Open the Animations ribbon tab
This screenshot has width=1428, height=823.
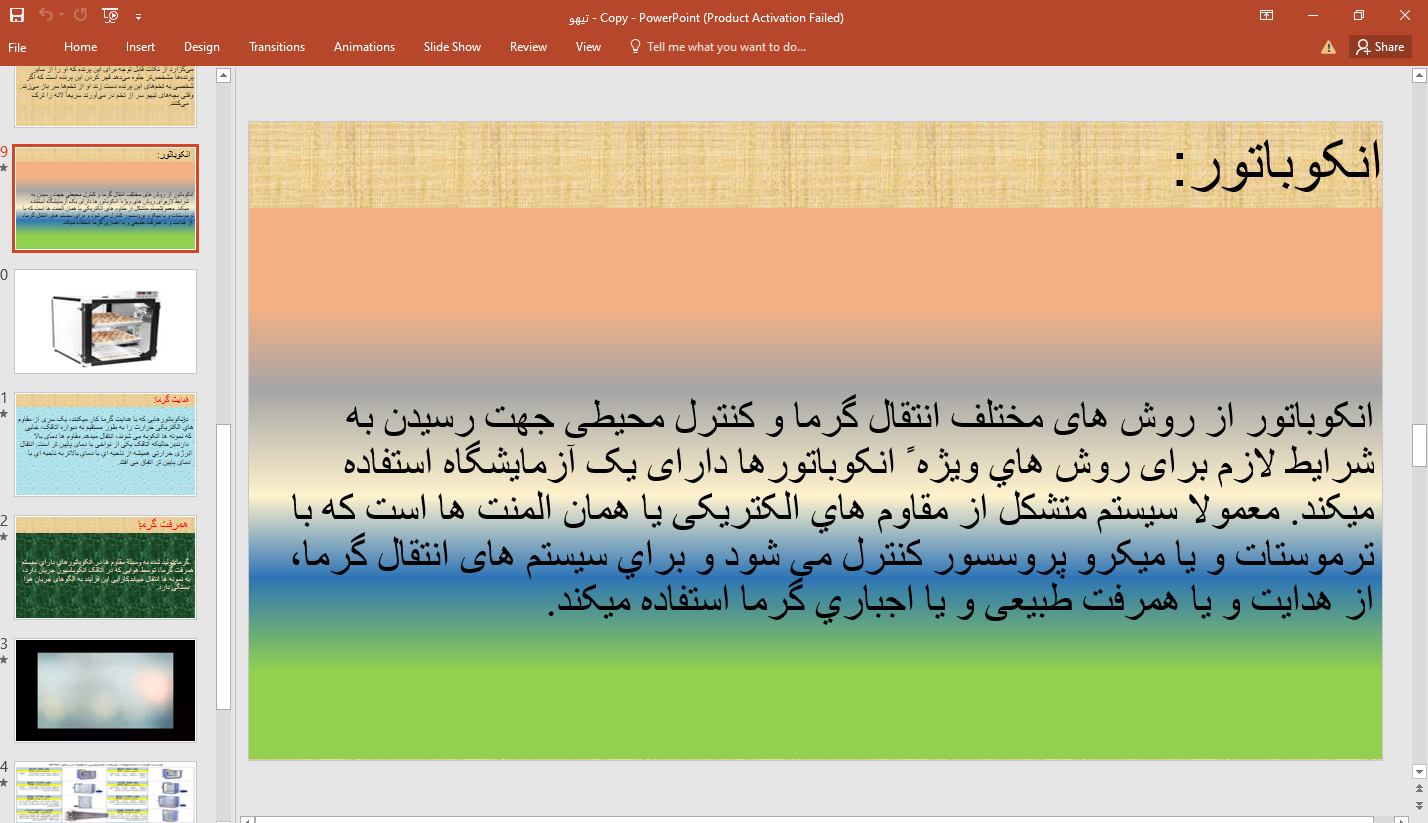[364, 47]
